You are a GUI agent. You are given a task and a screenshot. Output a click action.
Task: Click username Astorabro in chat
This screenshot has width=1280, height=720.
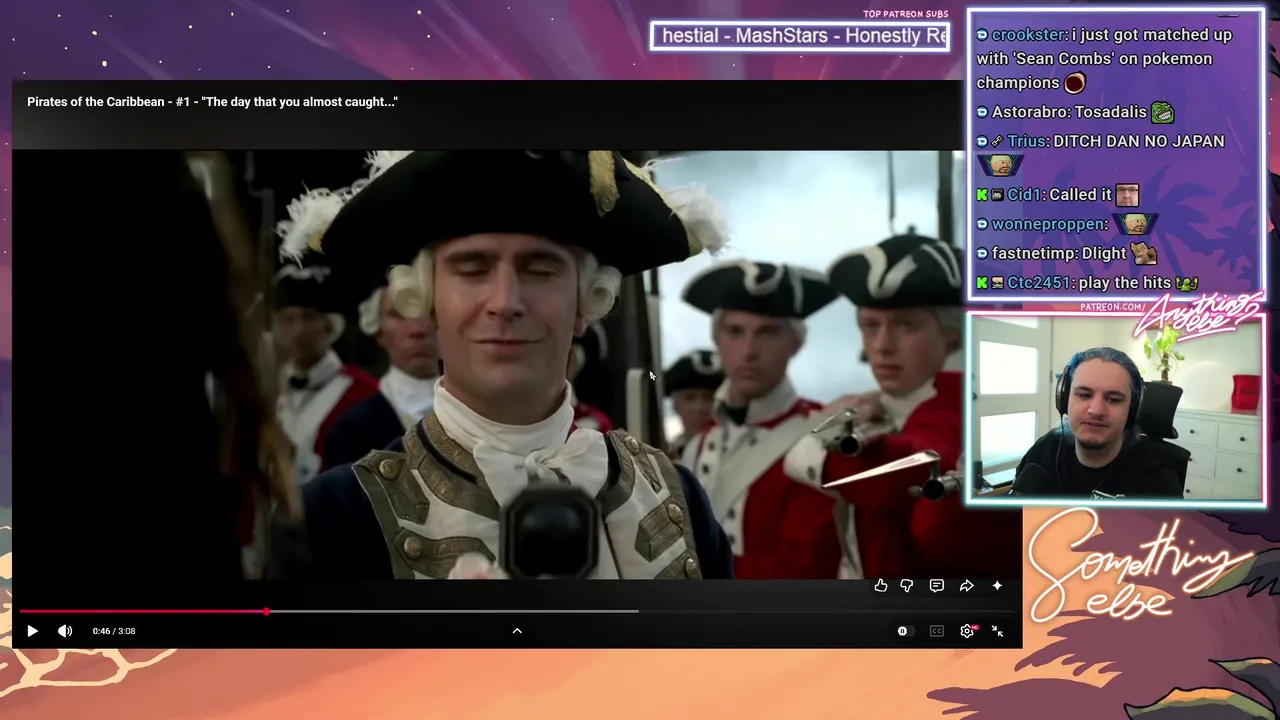[x=1027, y=112]
